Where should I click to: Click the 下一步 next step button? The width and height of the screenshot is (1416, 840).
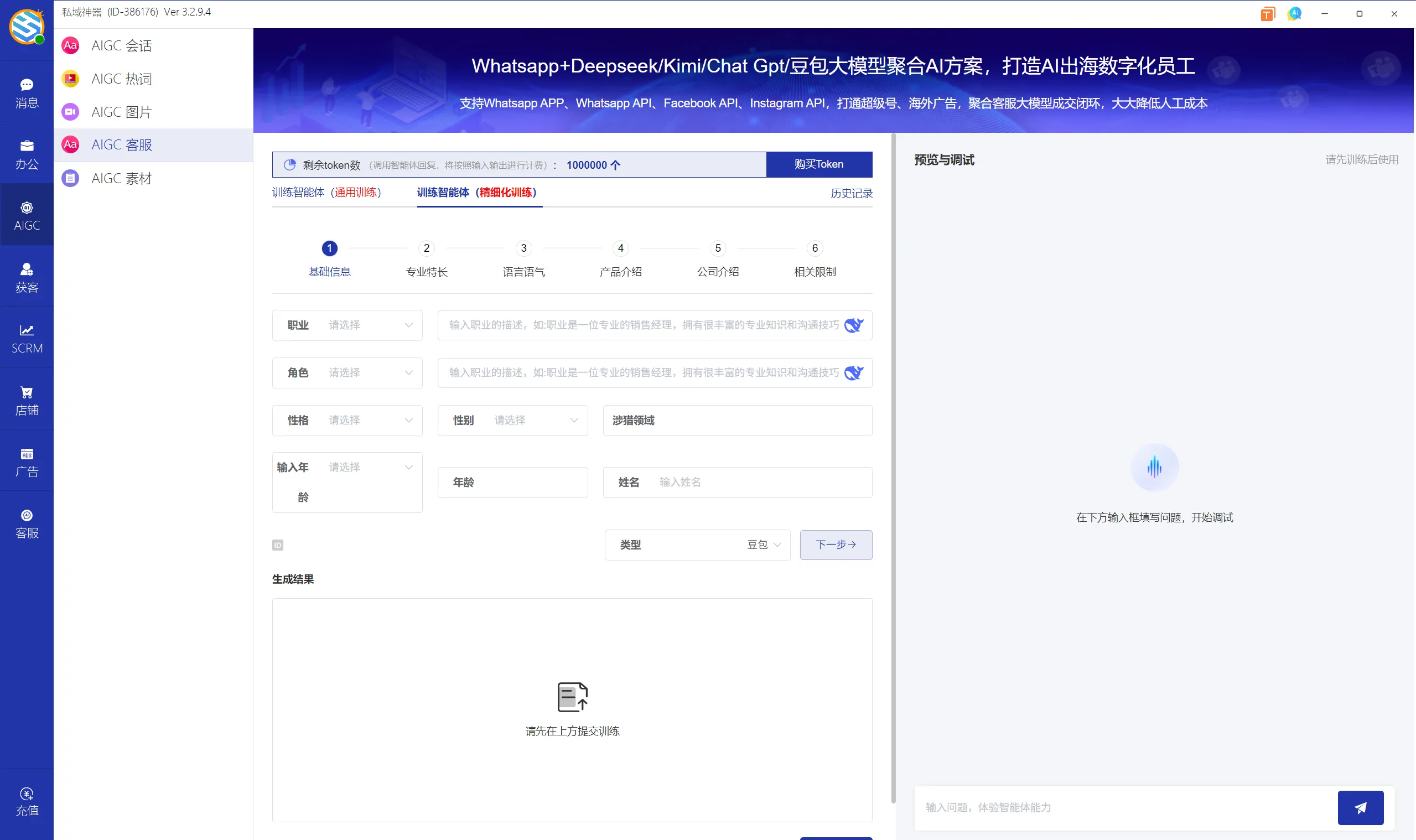pyautogui.click(x=836, y=545)
